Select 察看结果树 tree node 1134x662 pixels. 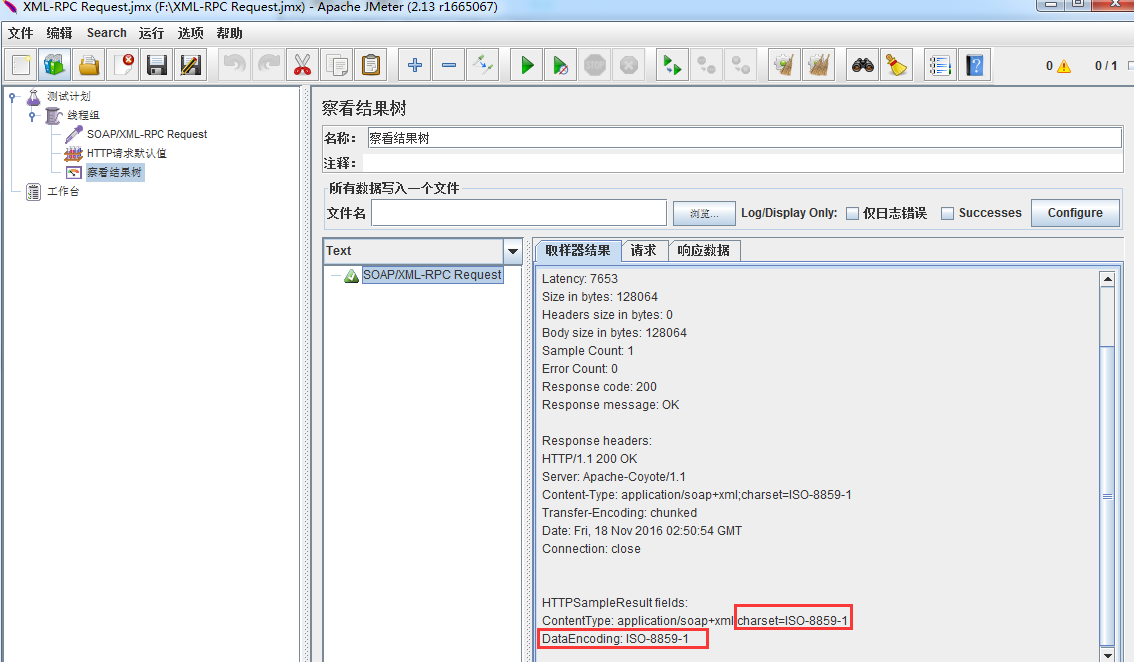(x=114, y=172)
